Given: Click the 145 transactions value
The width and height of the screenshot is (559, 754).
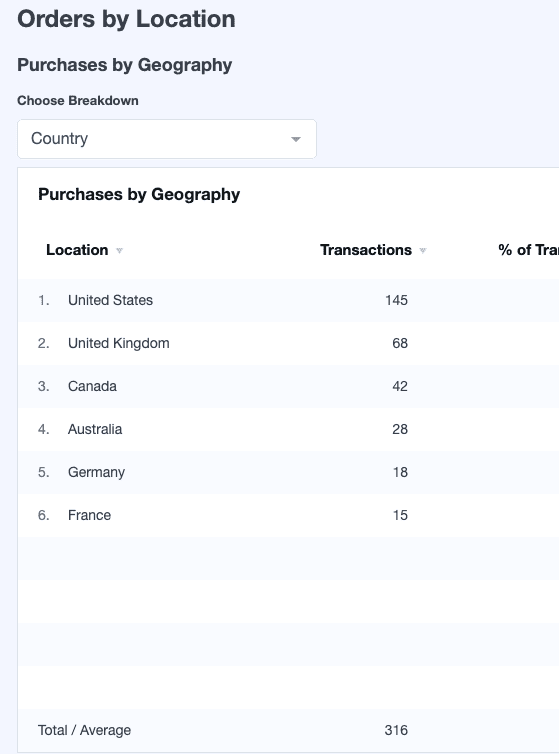Looking at the screenshot, I should 396,301.
